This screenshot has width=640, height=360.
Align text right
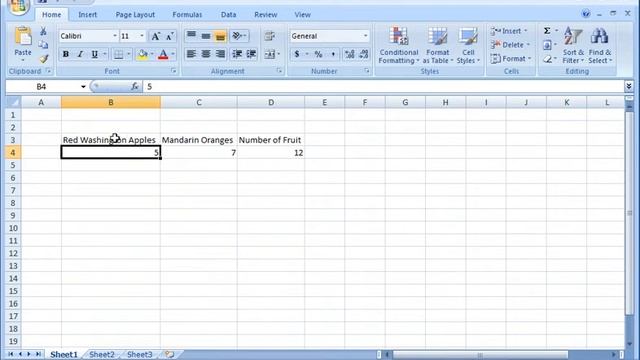tap(220, 54)
